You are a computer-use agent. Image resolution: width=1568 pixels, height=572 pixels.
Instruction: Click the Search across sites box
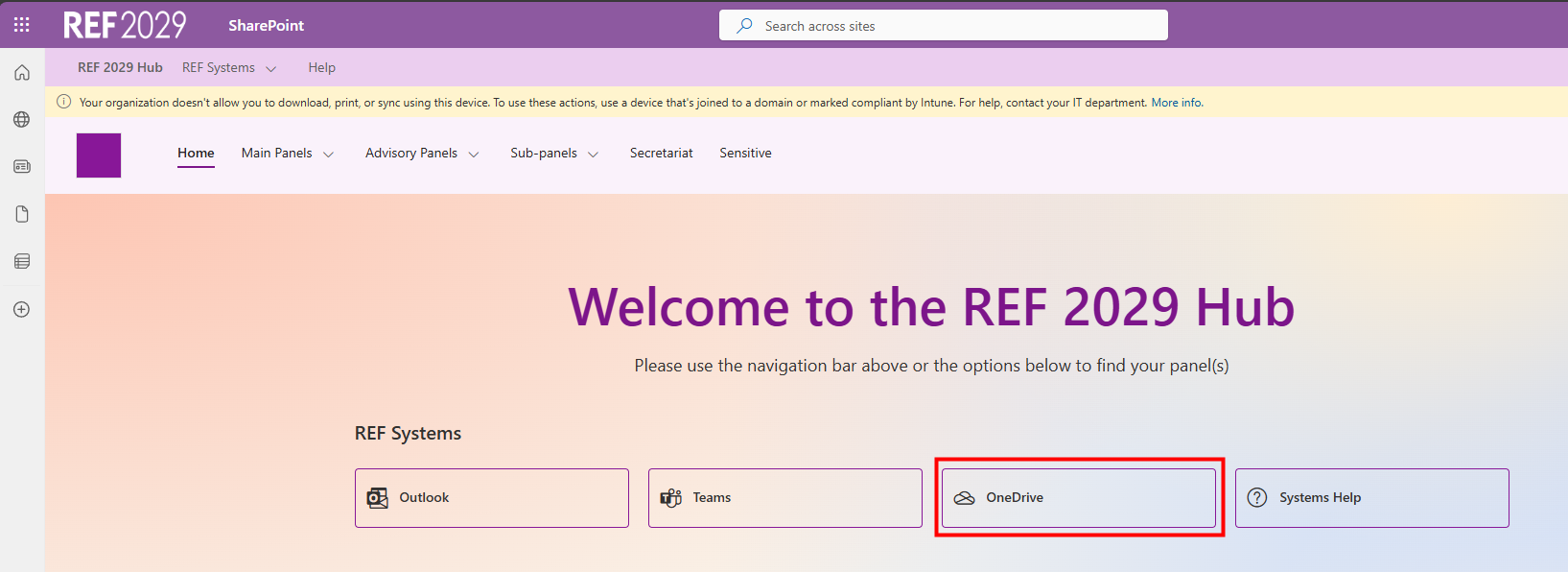coord(944,26)
